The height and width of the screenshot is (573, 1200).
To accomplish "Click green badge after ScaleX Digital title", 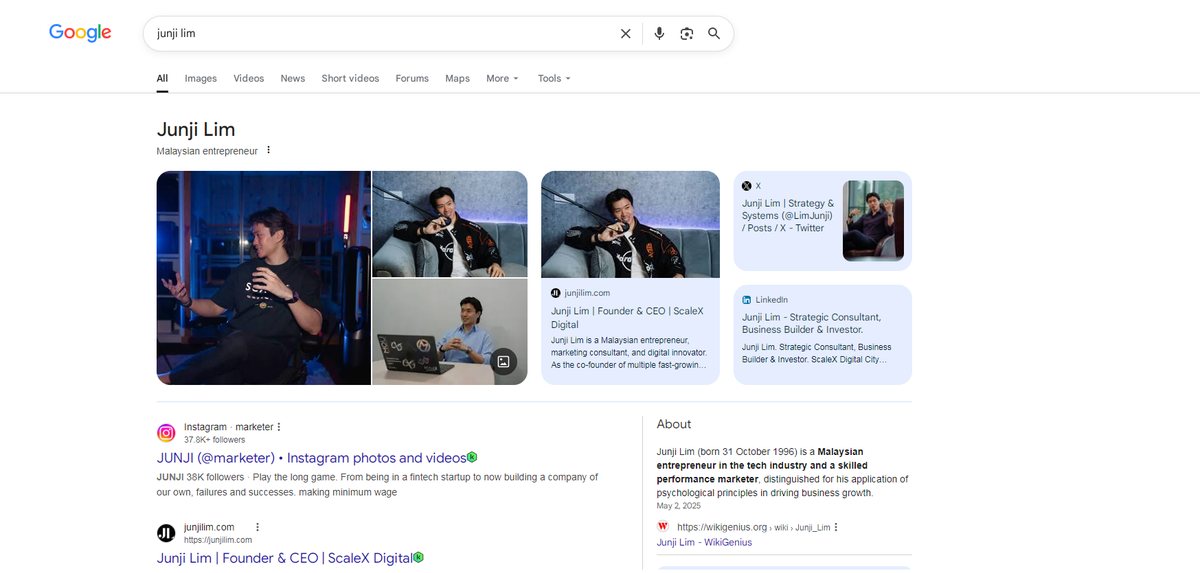I will point(419,557).
